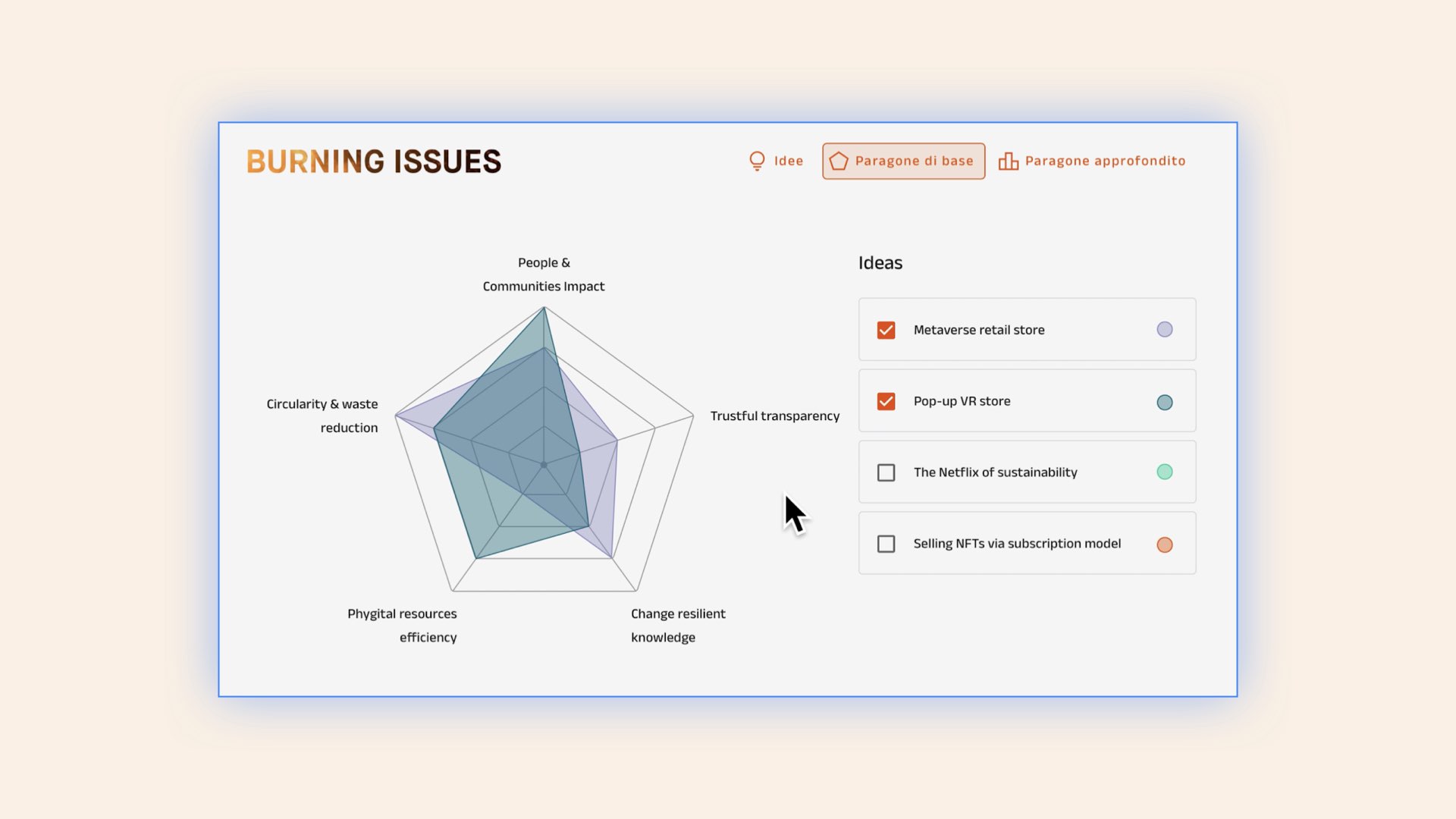
Task: Click the green Netflix of sustainability swatch
Action: (1164, 472)
